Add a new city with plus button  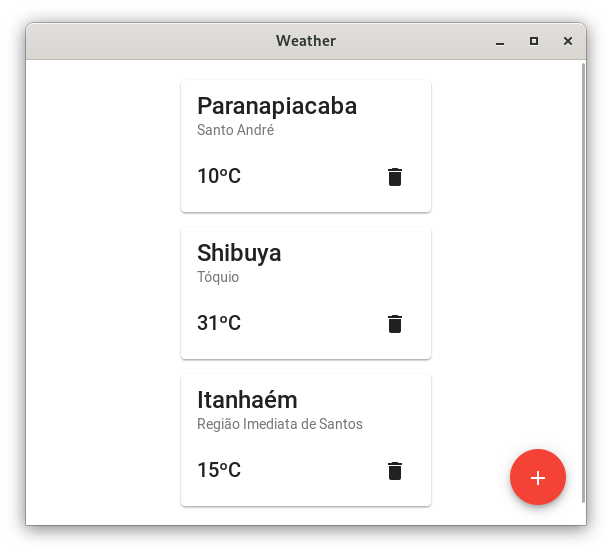point(538,478)
